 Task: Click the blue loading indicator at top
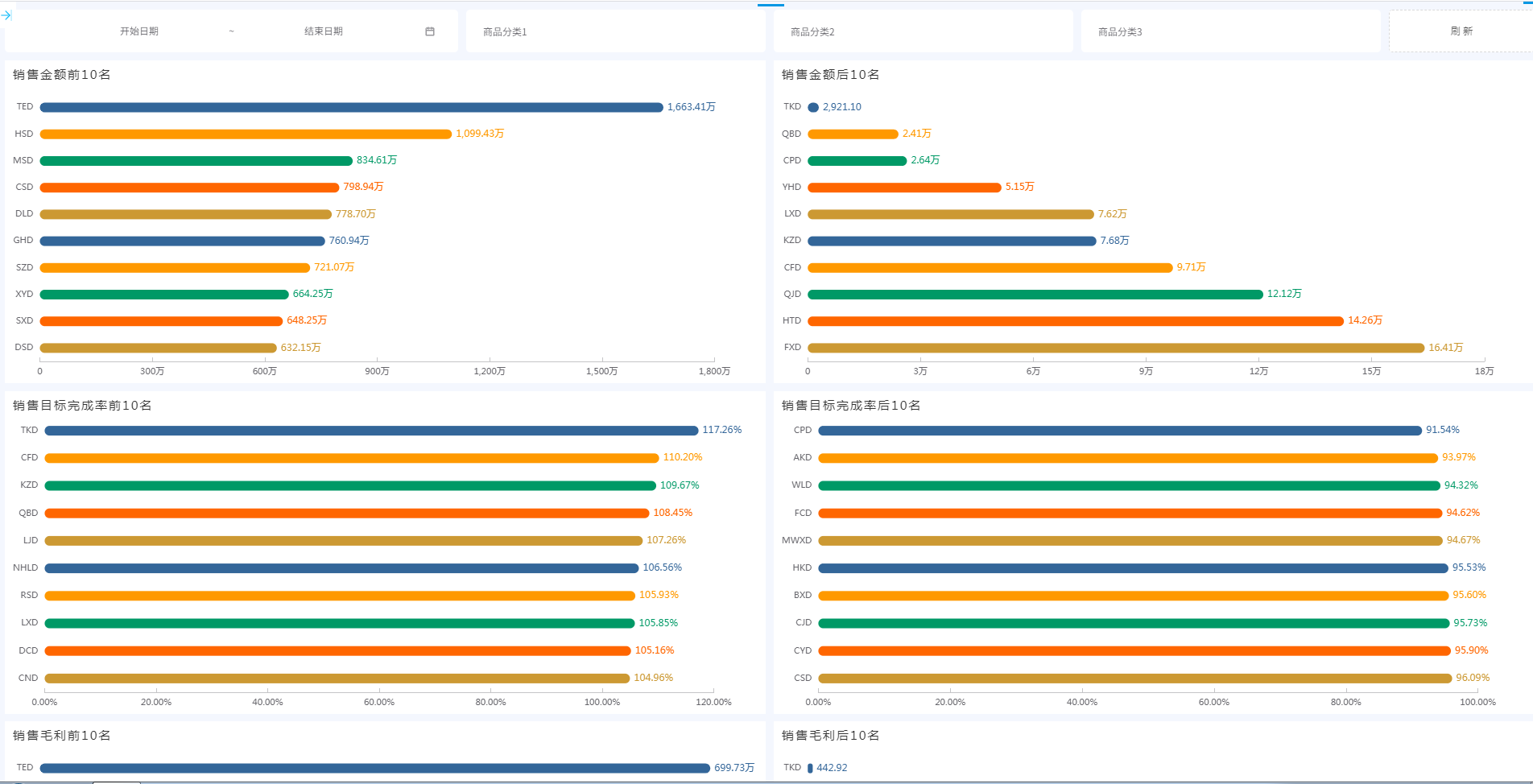click(771, 5)
